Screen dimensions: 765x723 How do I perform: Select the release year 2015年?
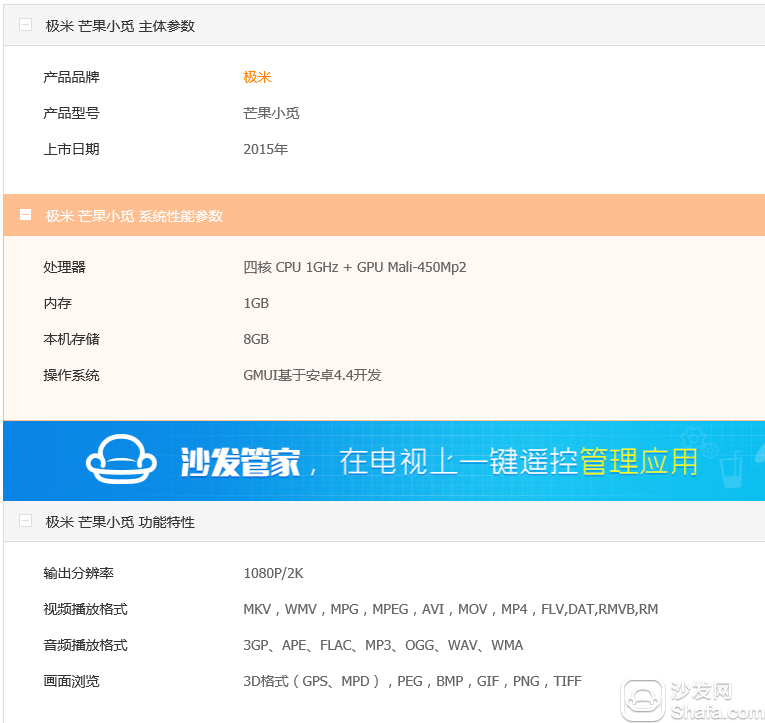(x=265, y=149)
